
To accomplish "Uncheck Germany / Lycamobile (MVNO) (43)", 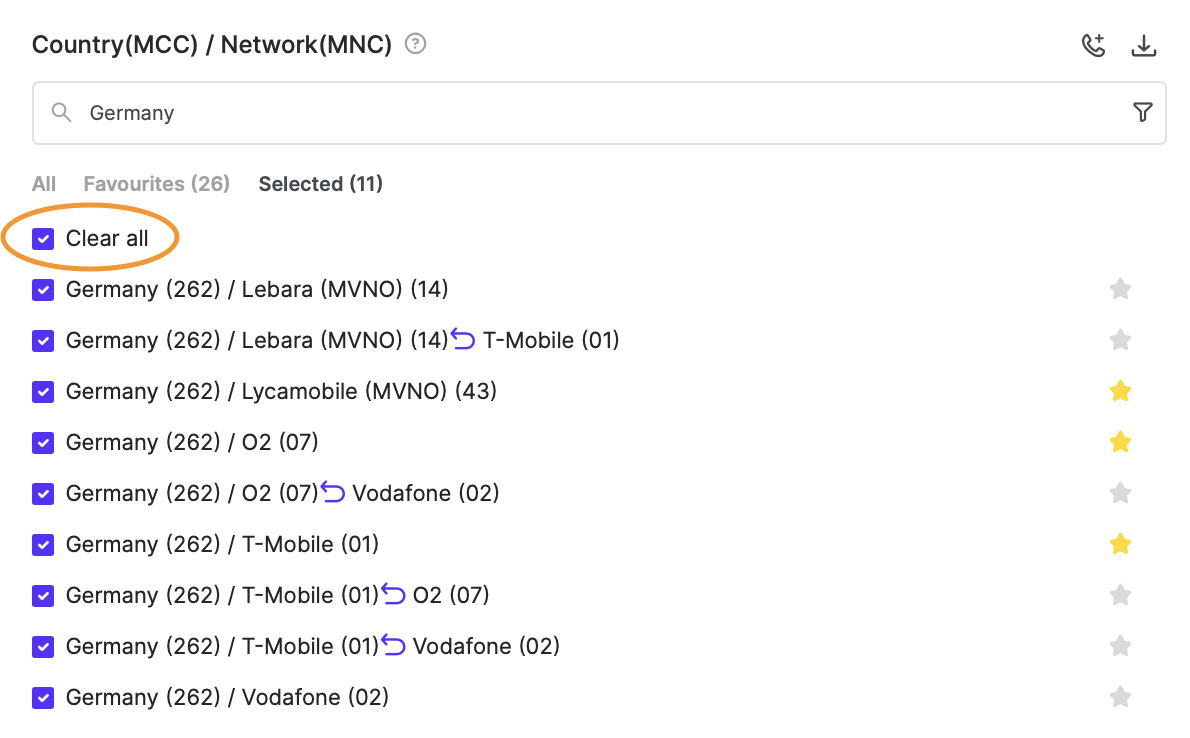I will coord(43,391).
